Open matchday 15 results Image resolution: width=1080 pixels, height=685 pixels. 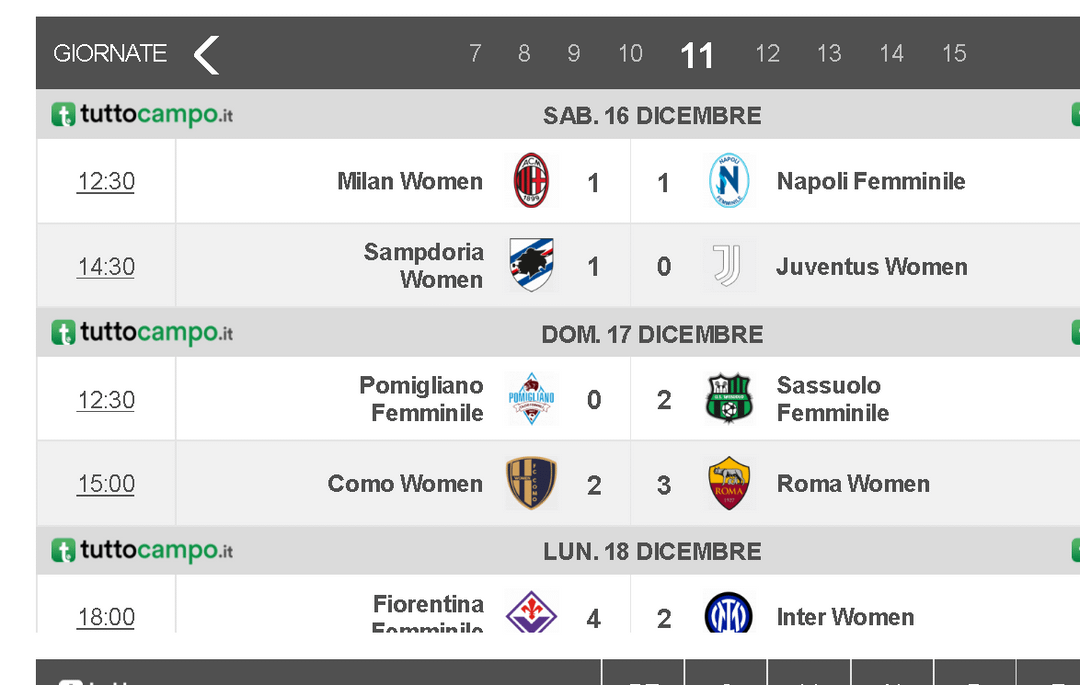[x=954, y=54]
